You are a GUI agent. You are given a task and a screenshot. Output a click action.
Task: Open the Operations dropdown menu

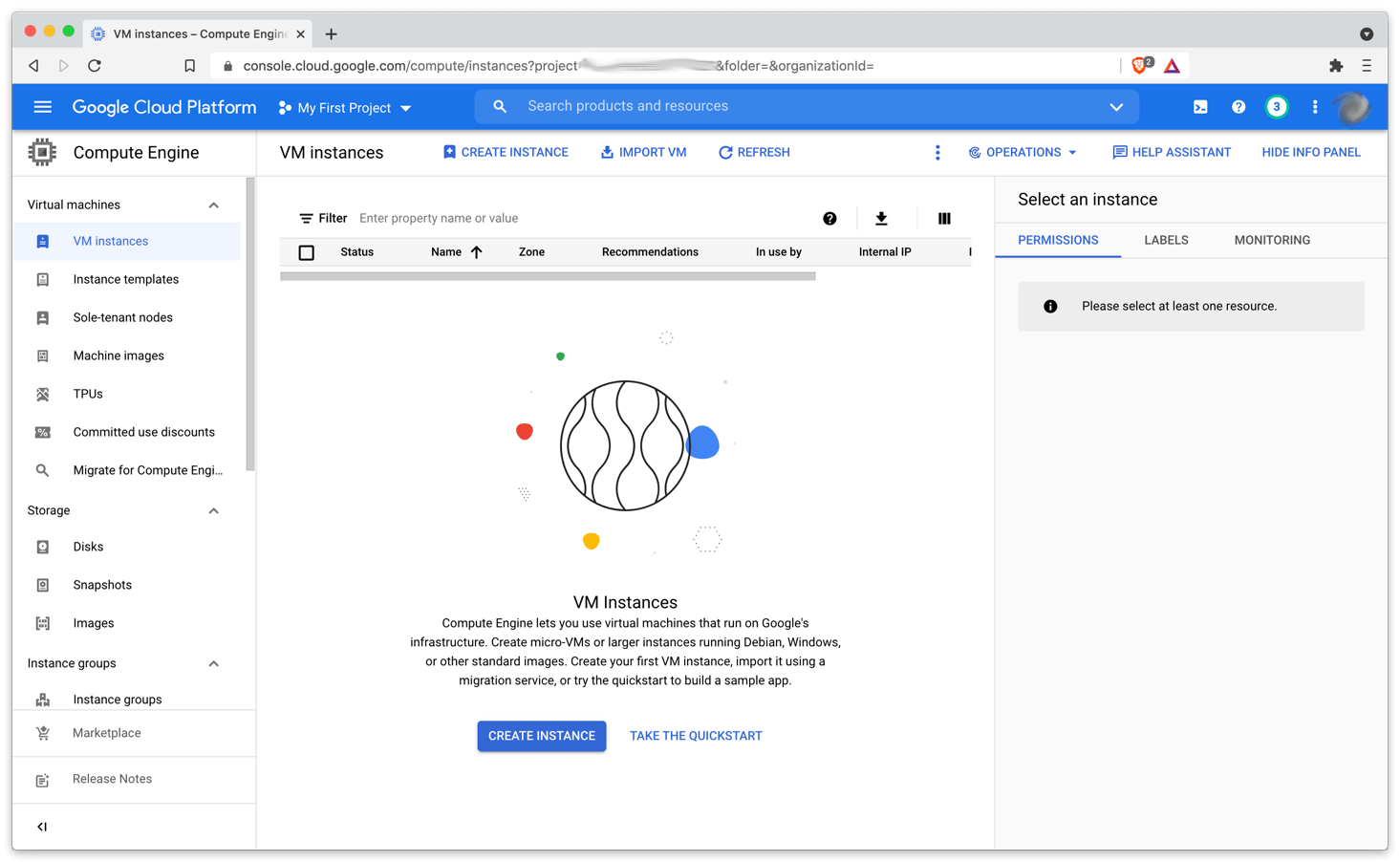[x=1023, y=153]
